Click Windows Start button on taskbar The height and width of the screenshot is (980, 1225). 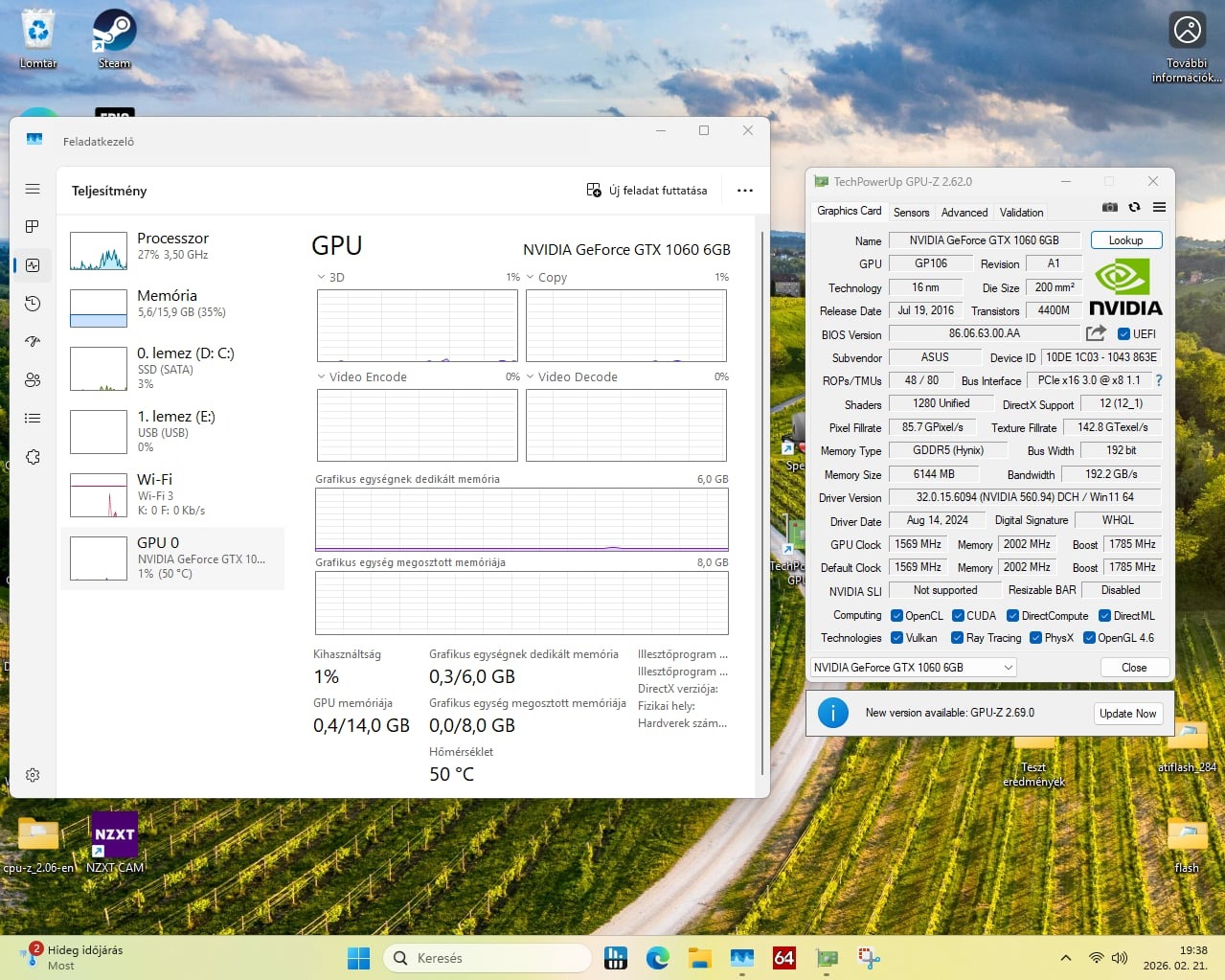coord(358,958)
